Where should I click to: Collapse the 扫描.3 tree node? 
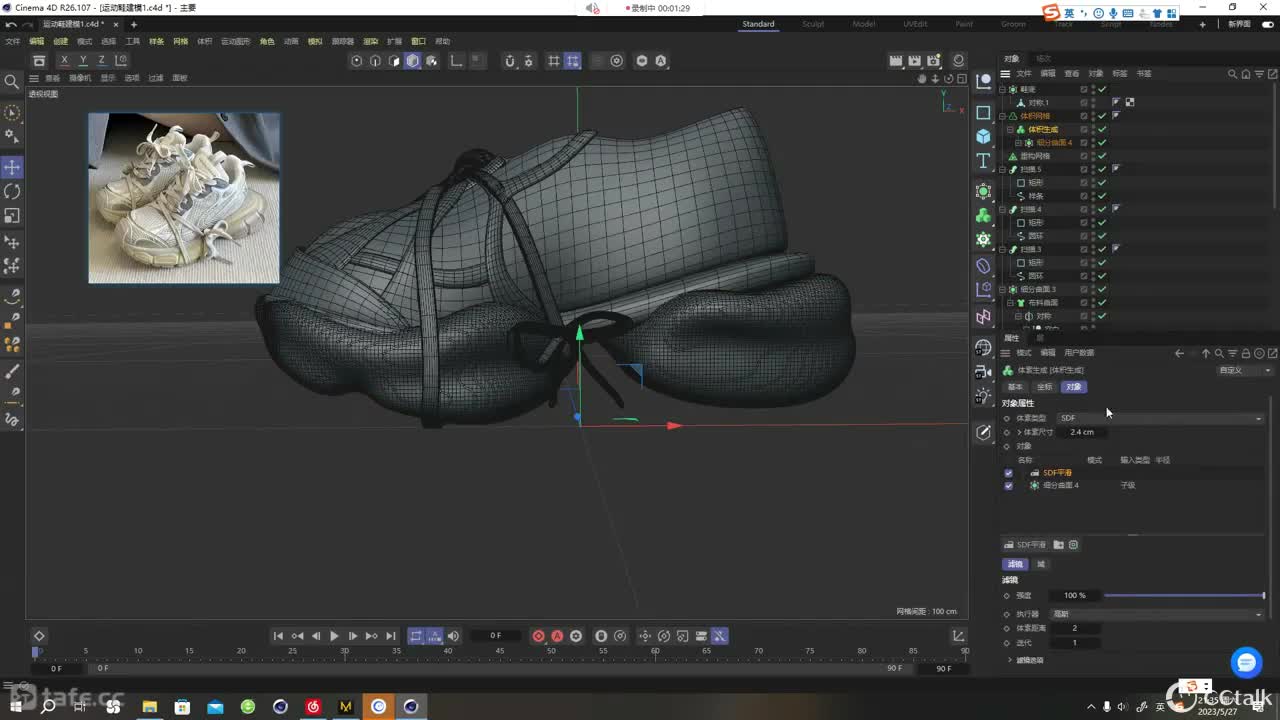pyautogui.click(x=1004, y=249)
